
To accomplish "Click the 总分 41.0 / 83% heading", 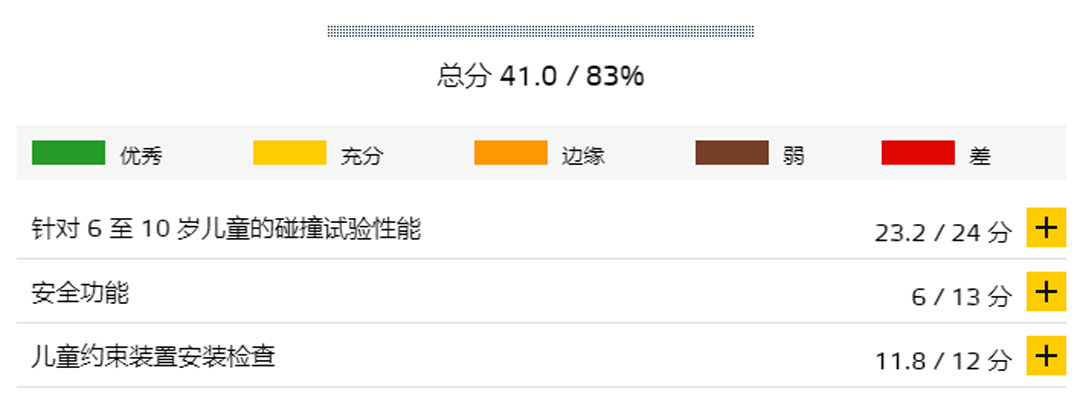I will point(540,76).
